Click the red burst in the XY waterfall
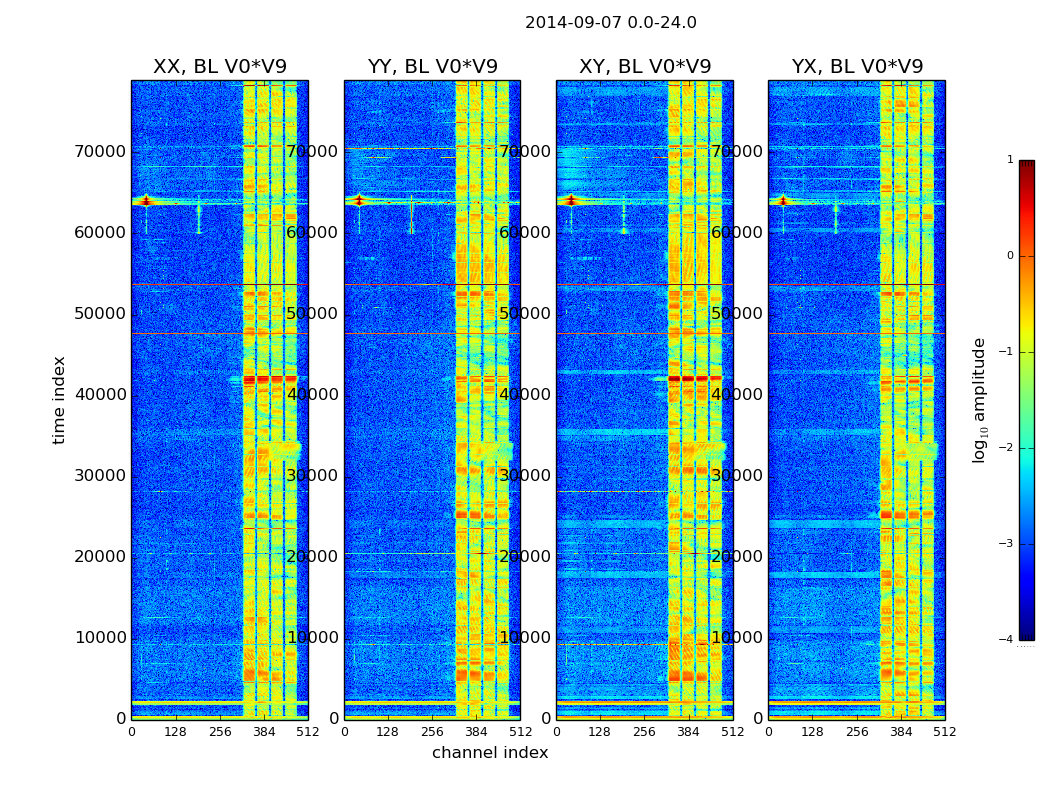 point(571,200)
